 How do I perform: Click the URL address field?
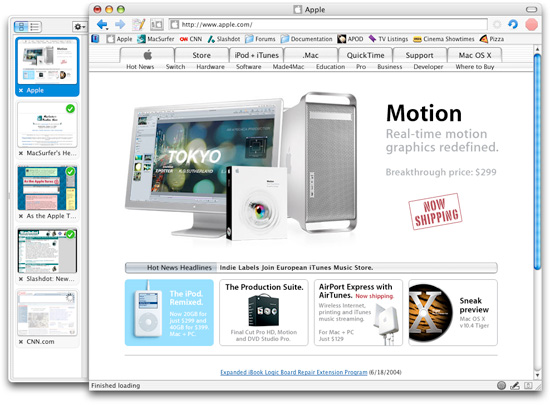(x=328, y=25)
